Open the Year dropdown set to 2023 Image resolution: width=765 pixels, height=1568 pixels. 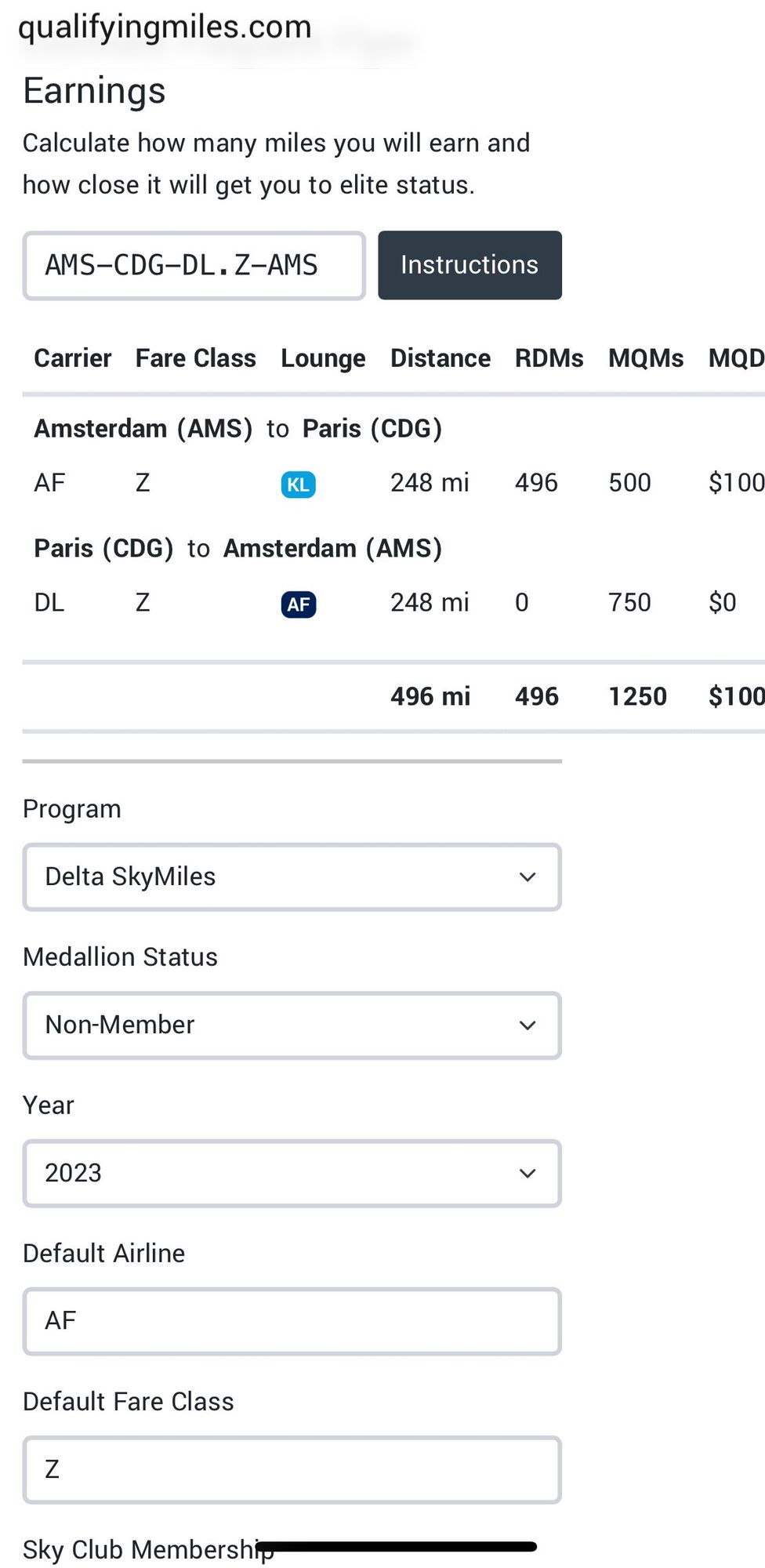pos(292,1173)
